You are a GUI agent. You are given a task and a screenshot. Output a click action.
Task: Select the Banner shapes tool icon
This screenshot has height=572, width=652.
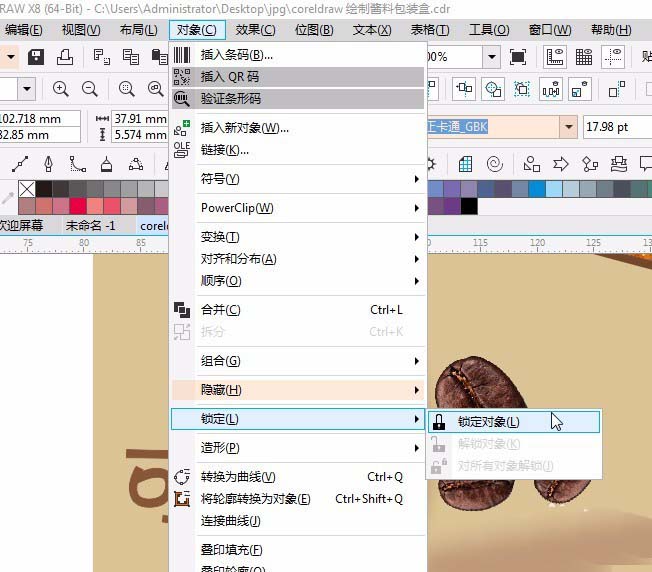click(x=619, y=164)
